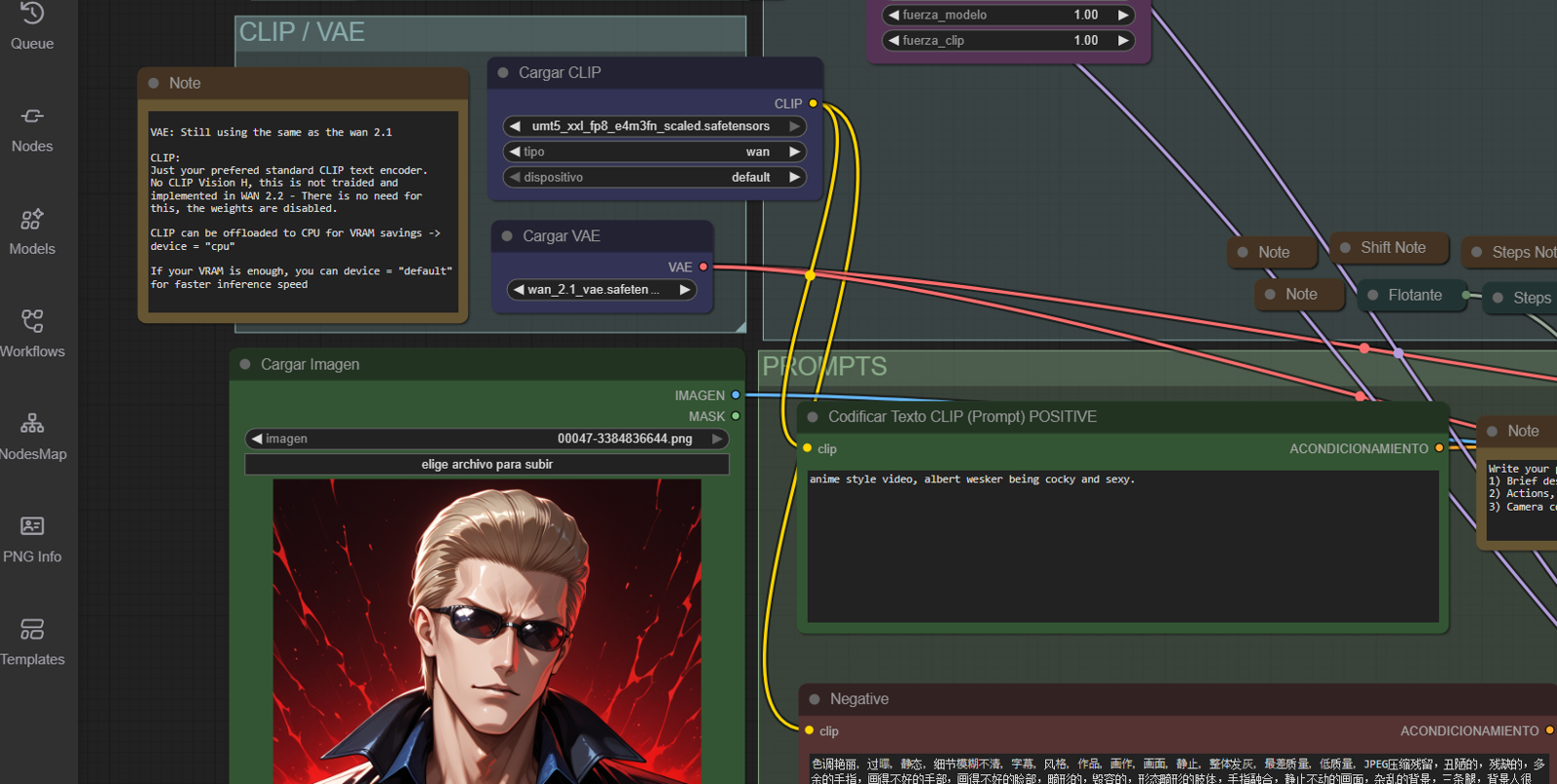Click the CLIP/VAE group resize corner handle
1557x784 pixels.
(741, 327)
